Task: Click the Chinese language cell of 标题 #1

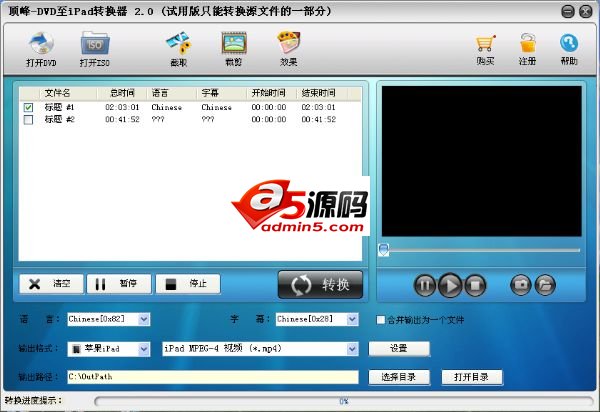Action: click(166, 107)
